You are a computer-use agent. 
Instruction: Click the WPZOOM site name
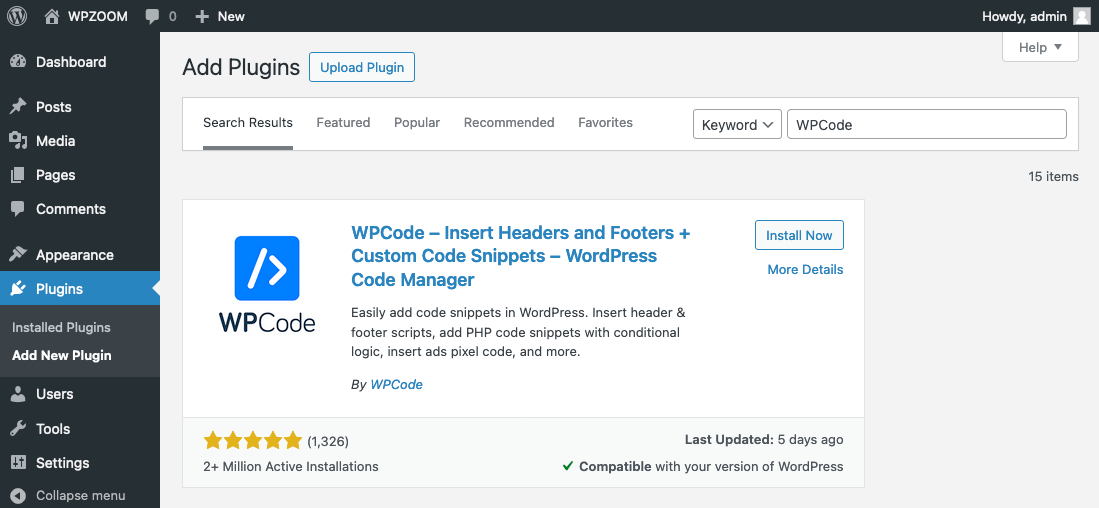97,16
